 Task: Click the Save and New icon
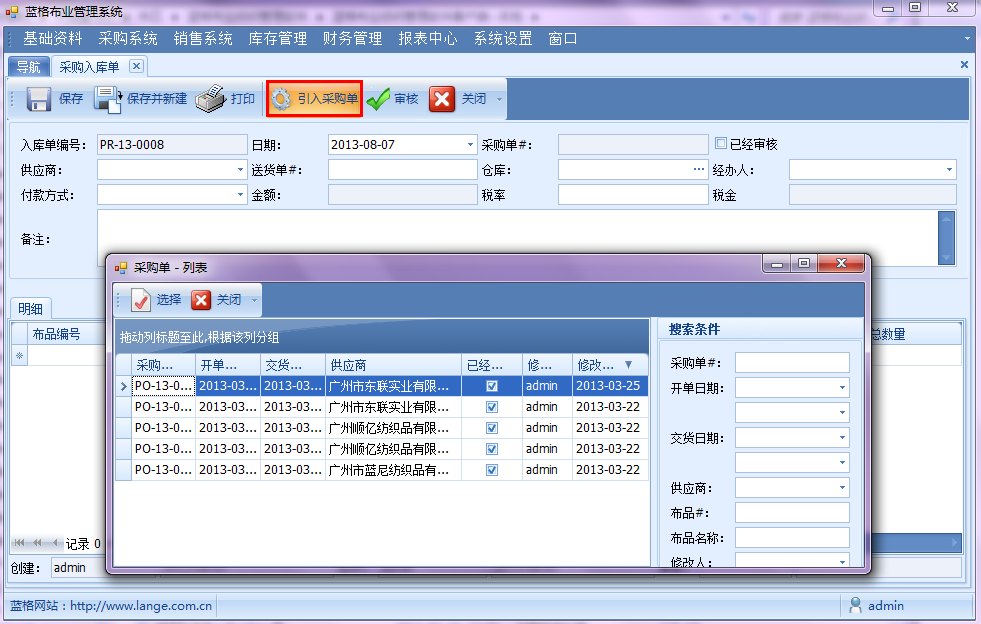108,99
